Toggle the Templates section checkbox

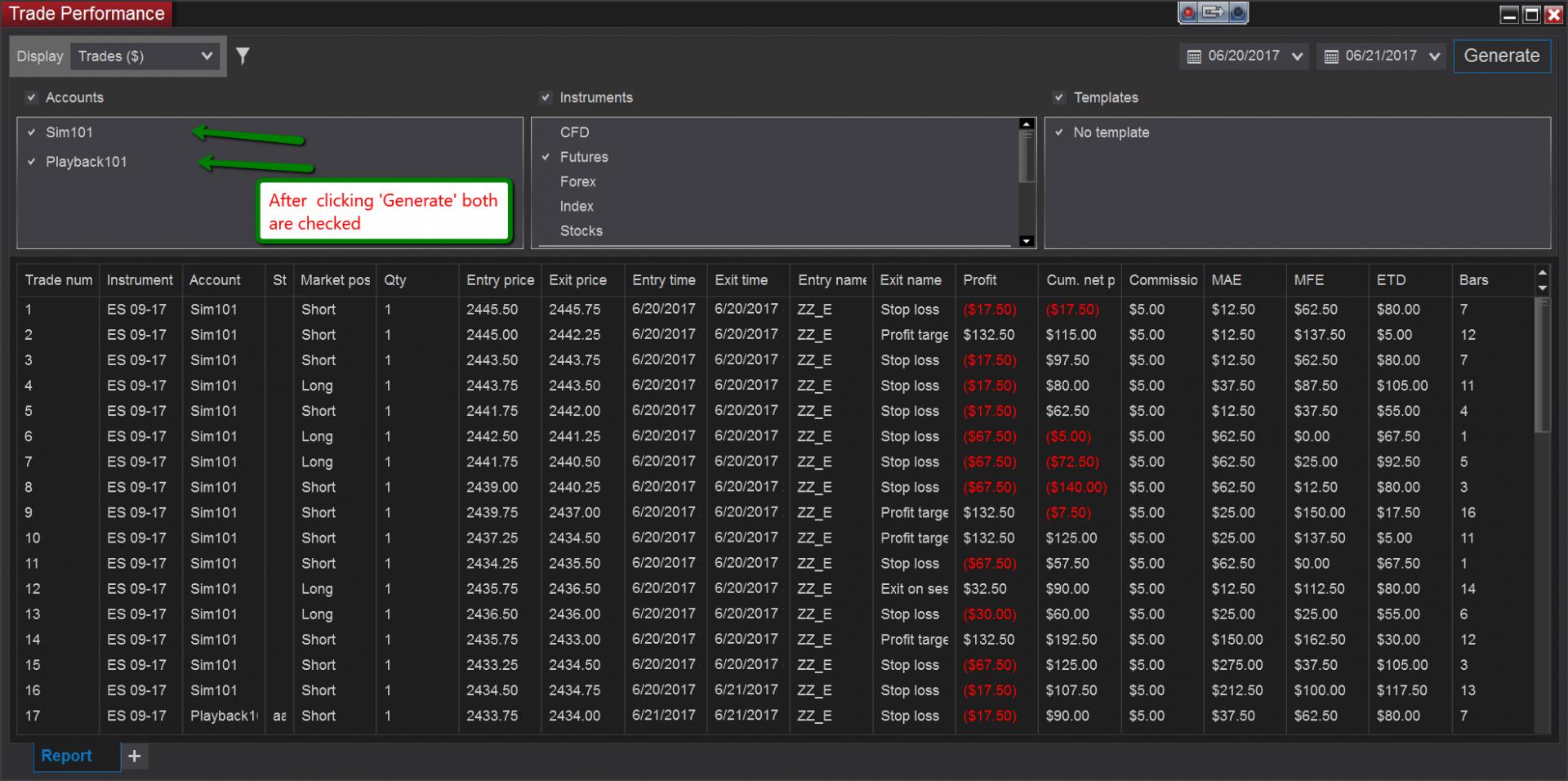(x=1059, y=97)
